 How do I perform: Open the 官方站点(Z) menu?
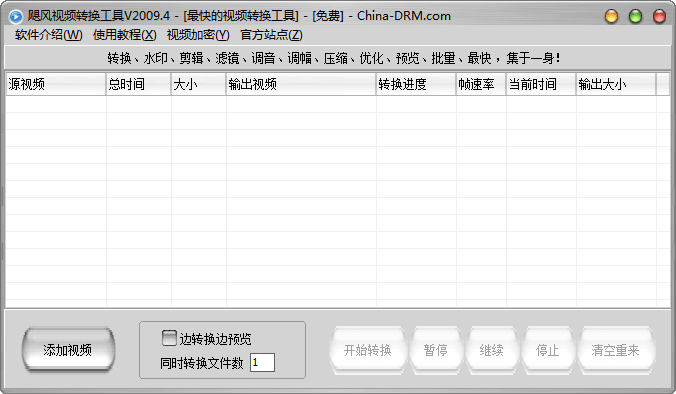point(271,35)
